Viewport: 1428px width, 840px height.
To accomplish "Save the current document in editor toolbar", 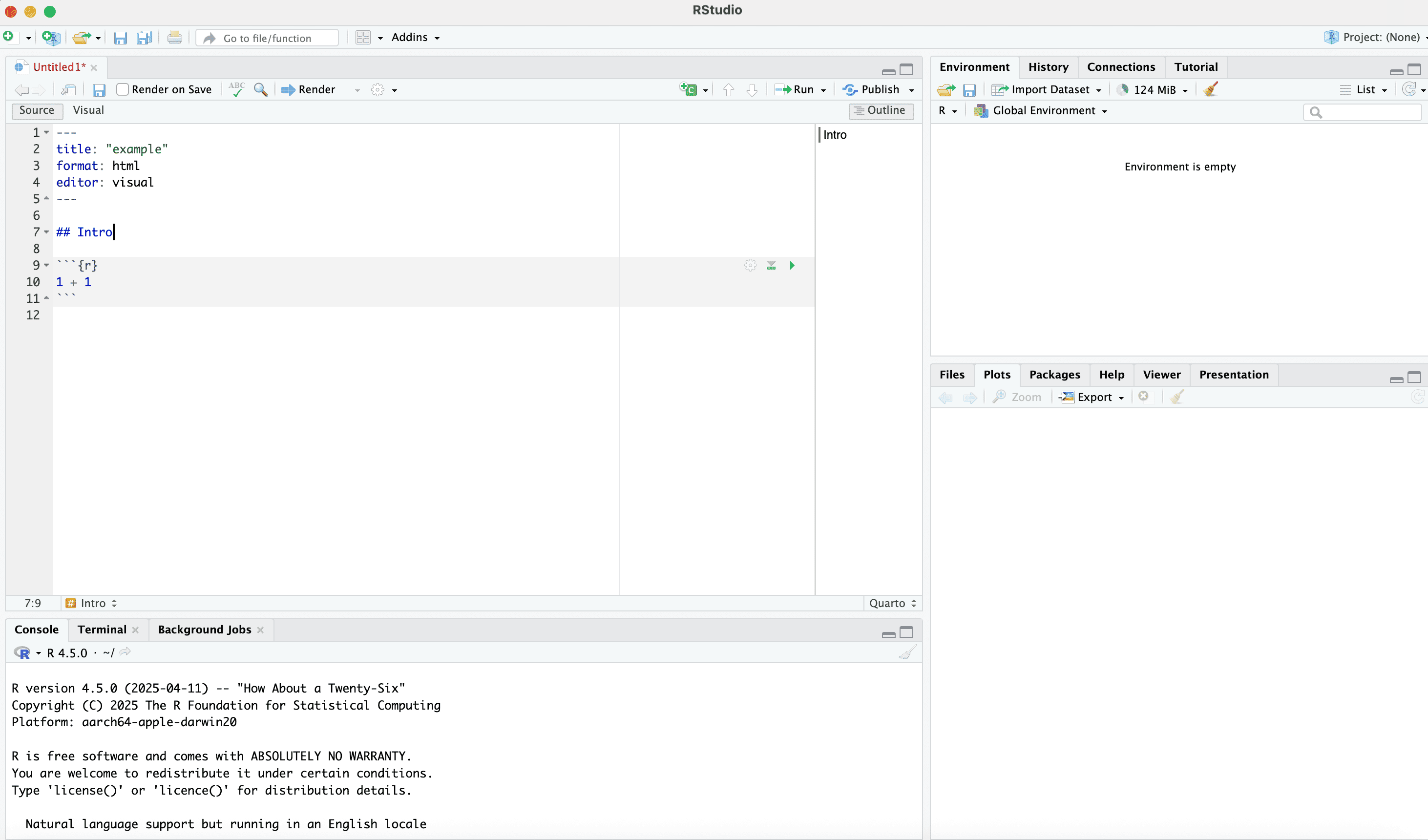I will (99, 89).
